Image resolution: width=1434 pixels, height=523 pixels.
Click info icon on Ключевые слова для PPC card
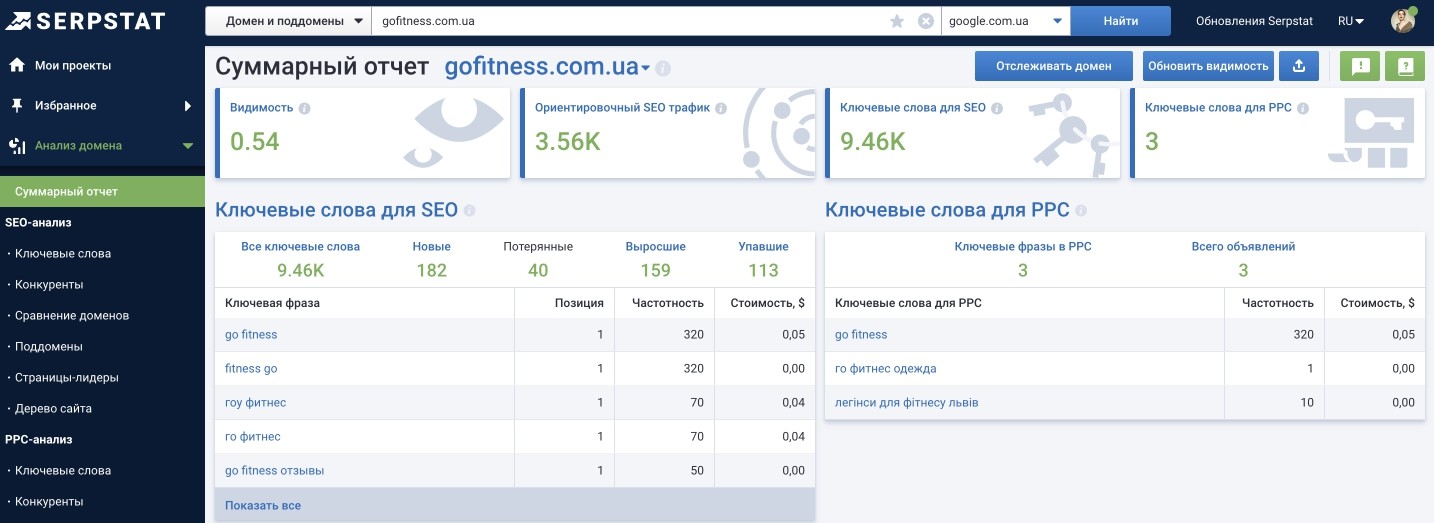click(1303, 108)
